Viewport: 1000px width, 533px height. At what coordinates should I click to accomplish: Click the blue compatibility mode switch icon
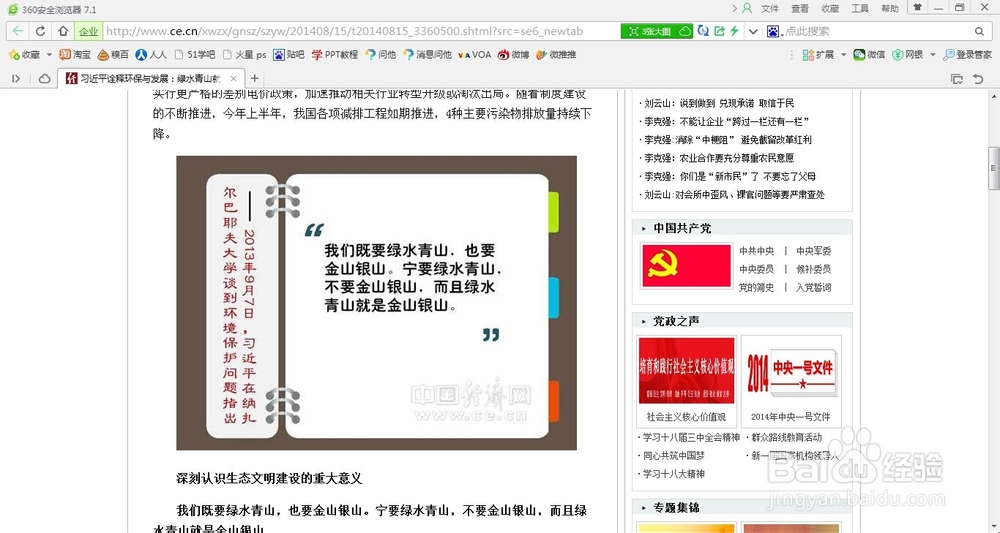(x=703, y=31)
